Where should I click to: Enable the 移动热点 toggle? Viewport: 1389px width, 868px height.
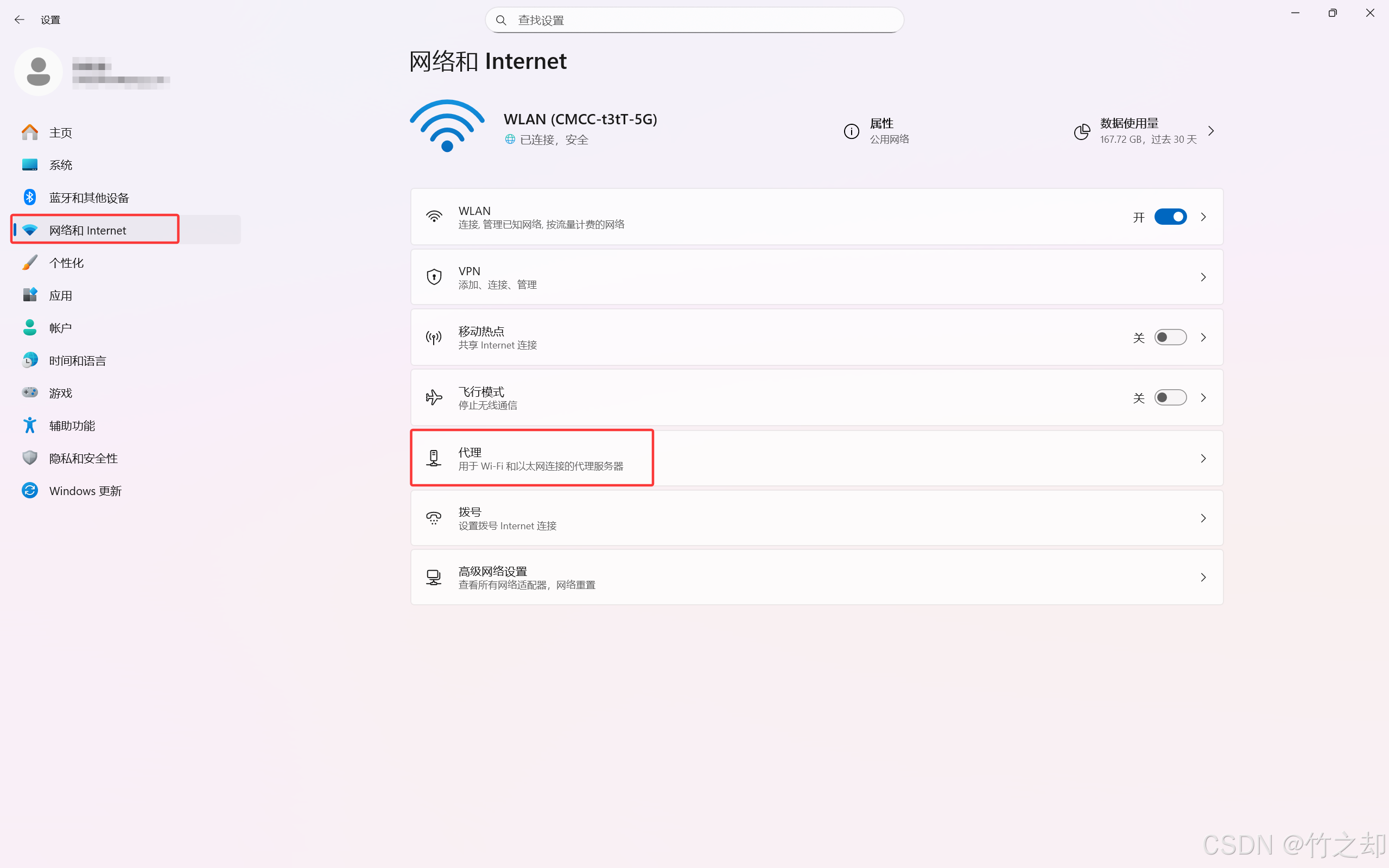(1170, 338)
